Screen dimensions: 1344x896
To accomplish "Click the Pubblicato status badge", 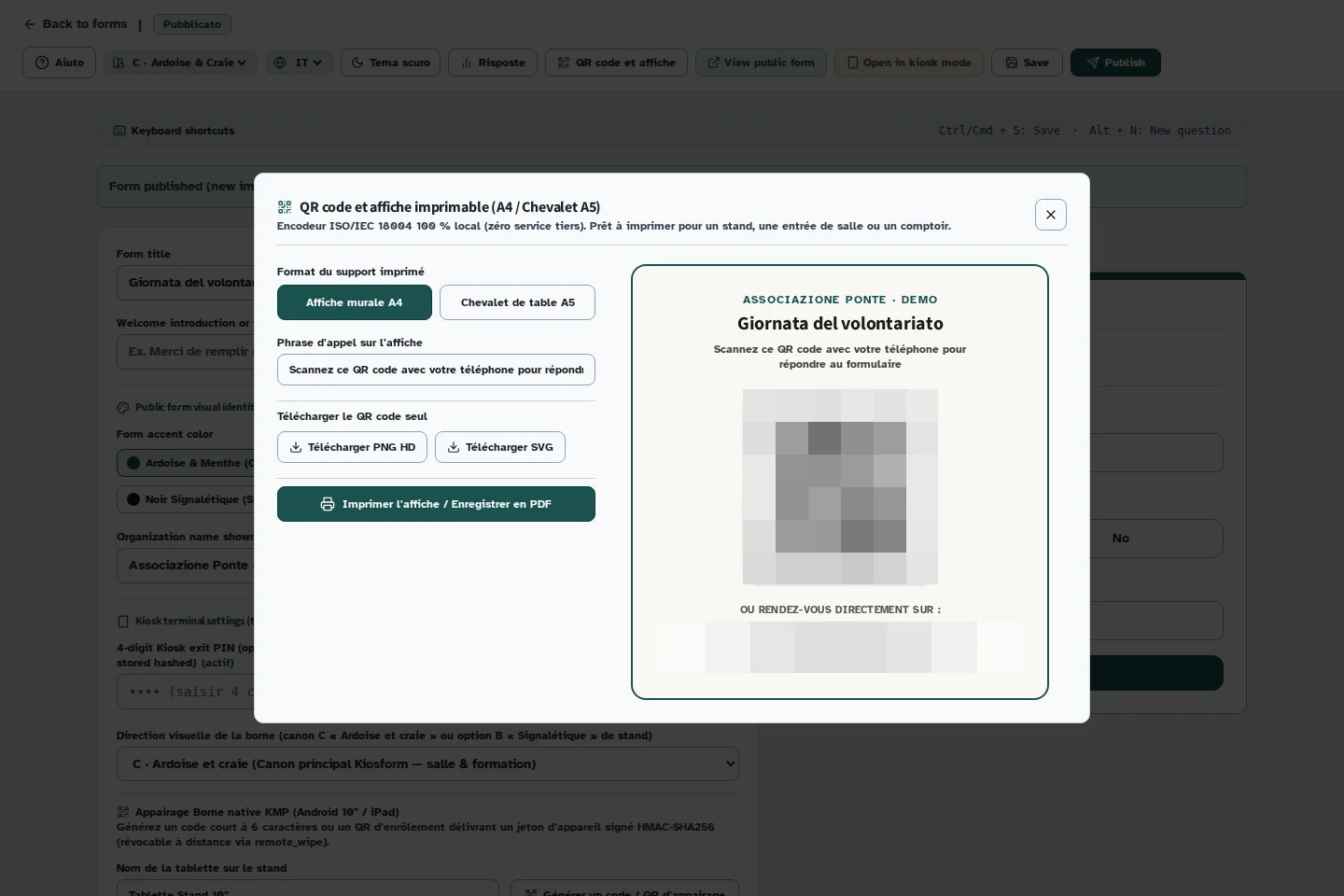I will coord(192,24).
